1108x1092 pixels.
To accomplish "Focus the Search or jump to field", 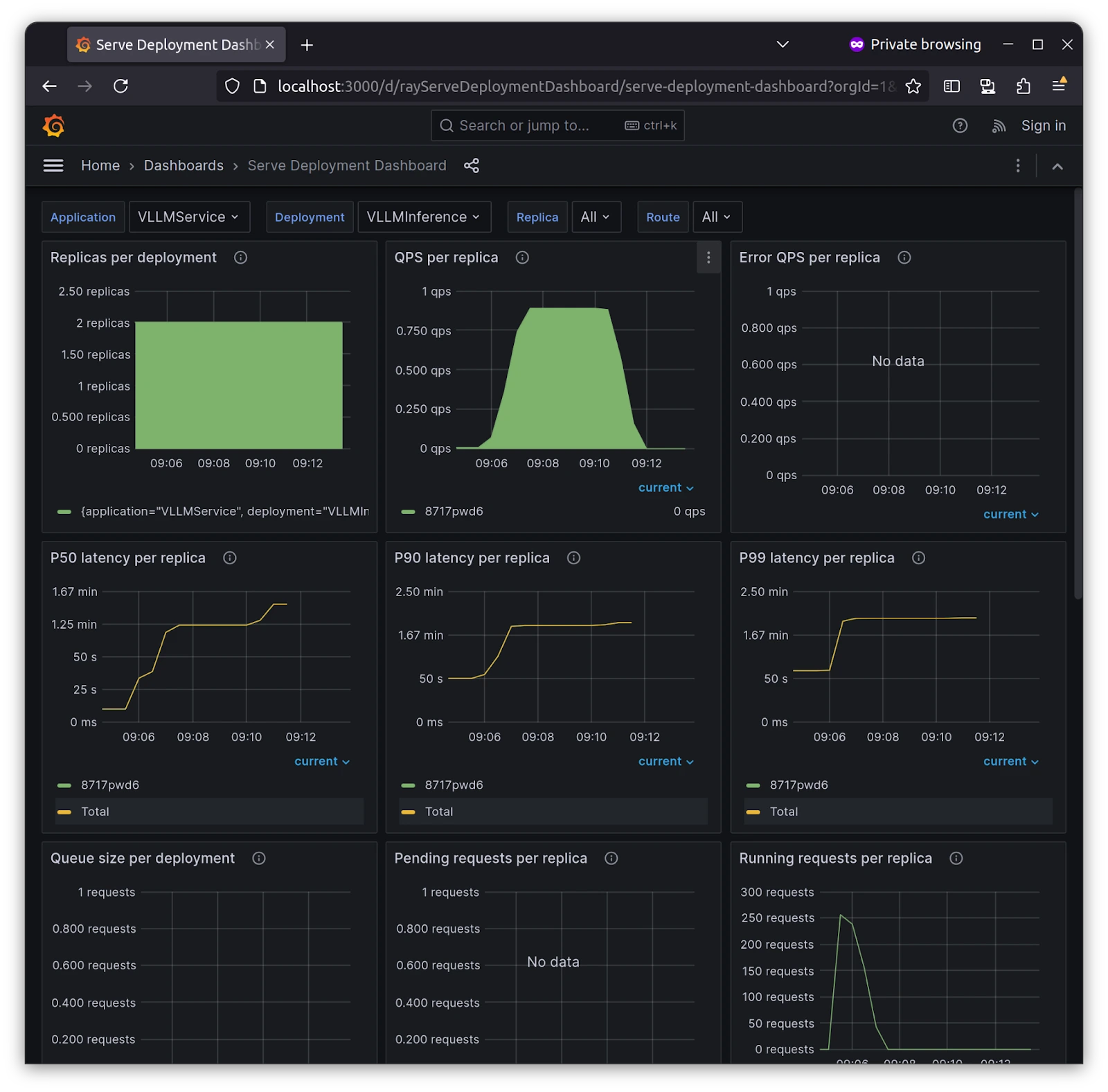I will coord(557,126).
